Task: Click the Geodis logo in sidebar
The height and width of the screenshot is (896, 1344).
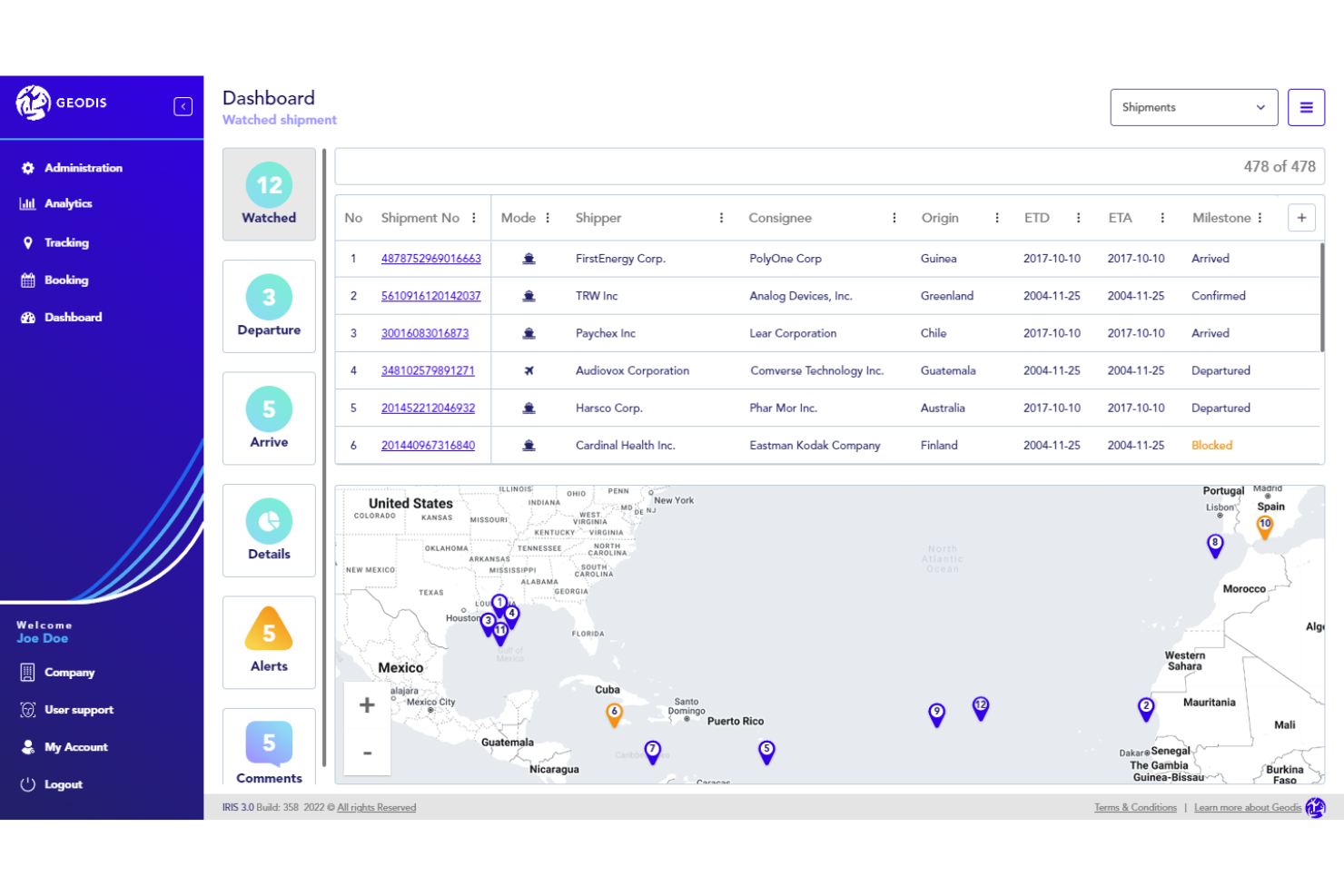Action: tap(61, 103)
